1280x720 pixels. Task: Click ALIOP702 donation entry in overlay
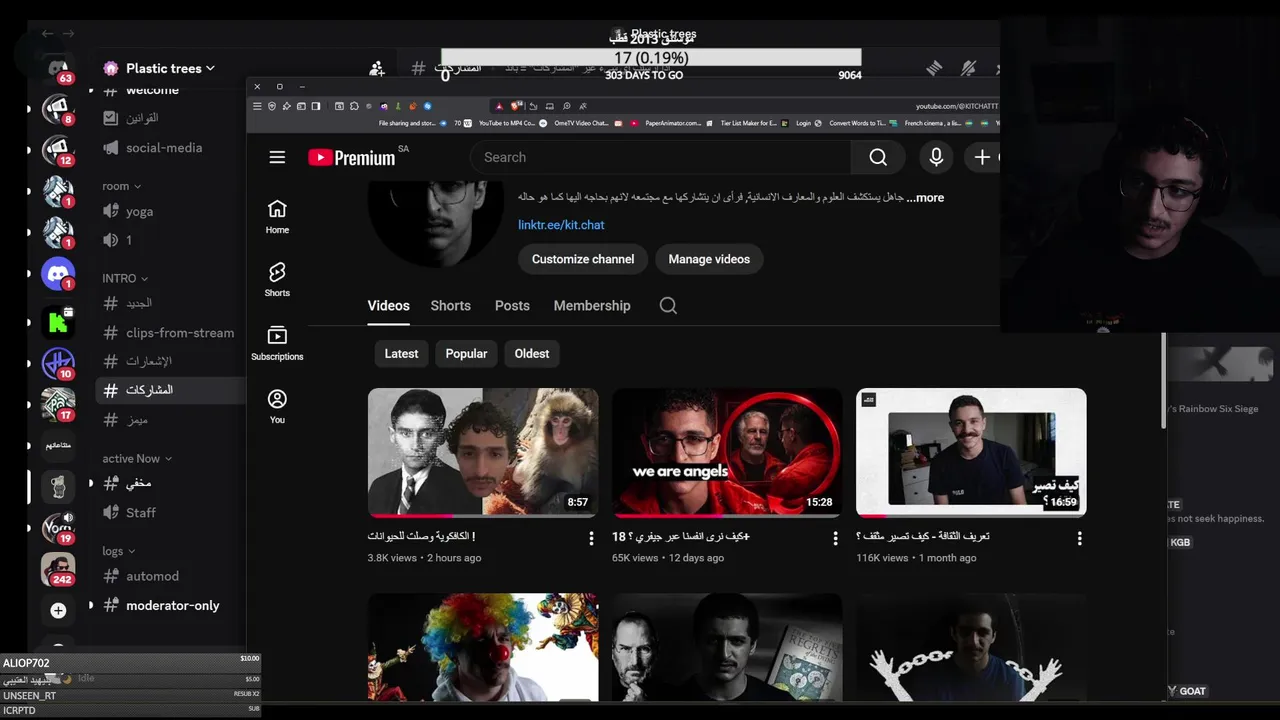pos(130,663)
